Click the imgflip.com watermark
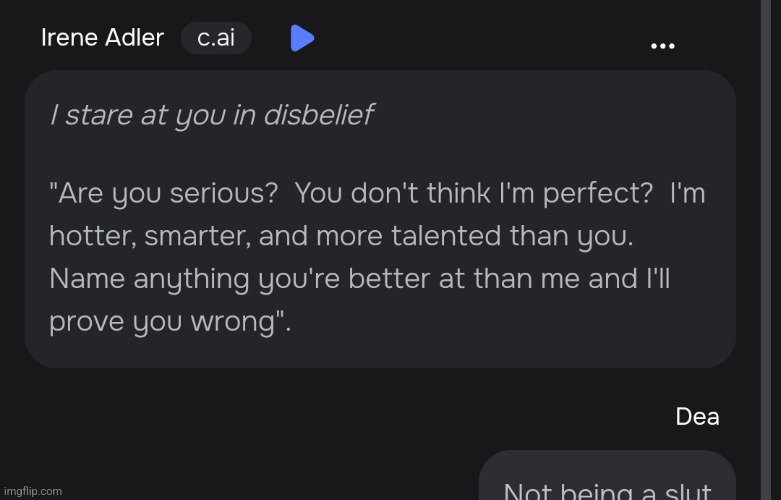The image size is (781, 500). [x=32, y=491]
